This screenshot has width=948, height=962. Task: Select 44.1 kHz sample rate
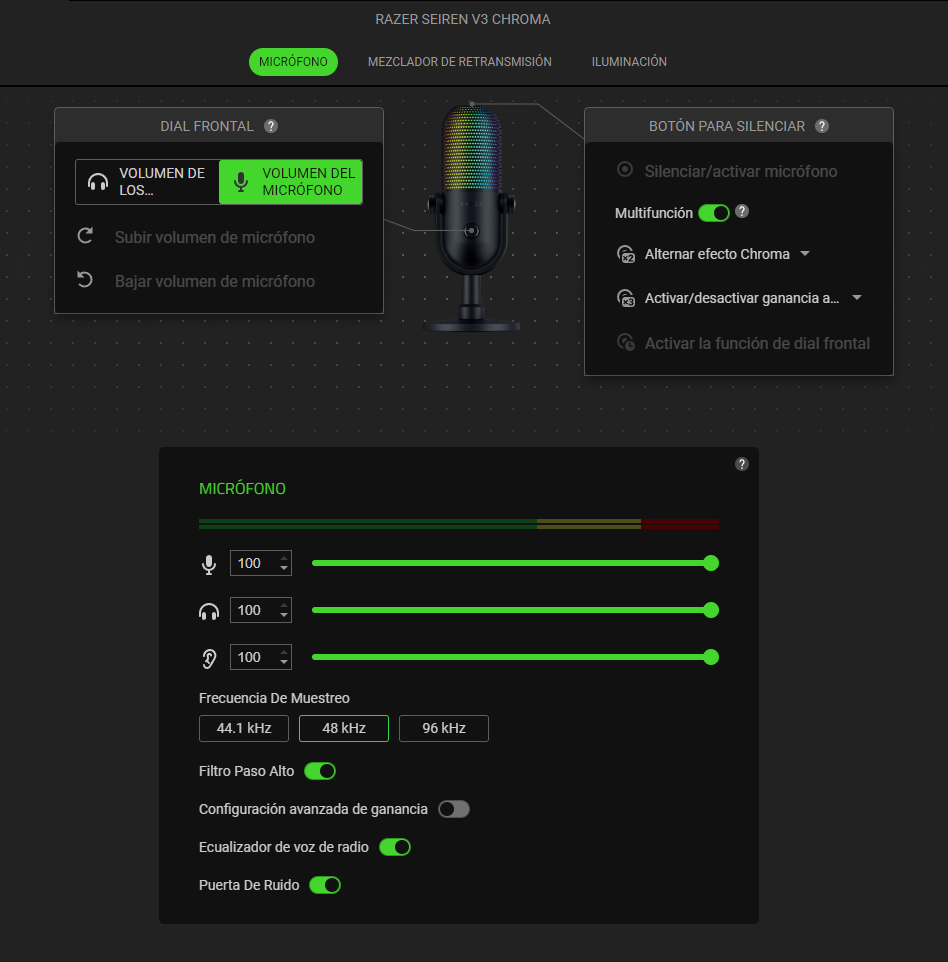click(244, 728)
